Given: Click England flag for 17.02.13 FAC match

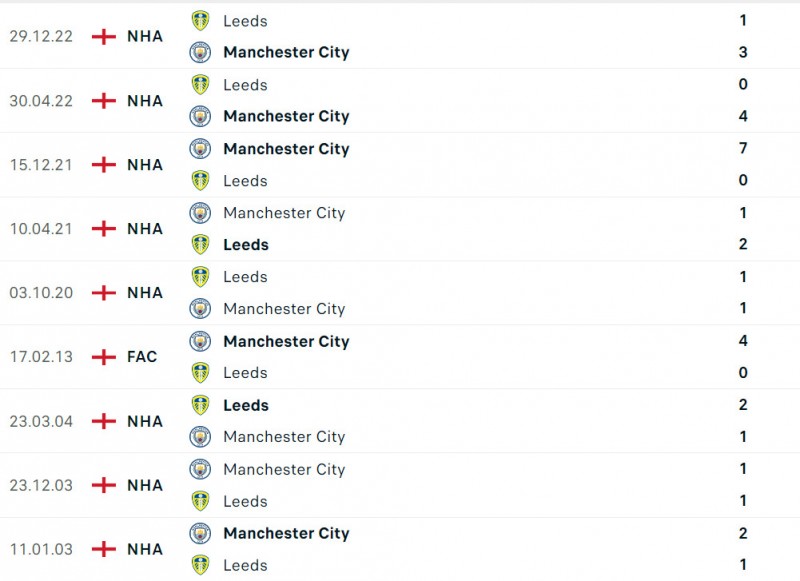Looking at the screenshot, I should (104, 356).
